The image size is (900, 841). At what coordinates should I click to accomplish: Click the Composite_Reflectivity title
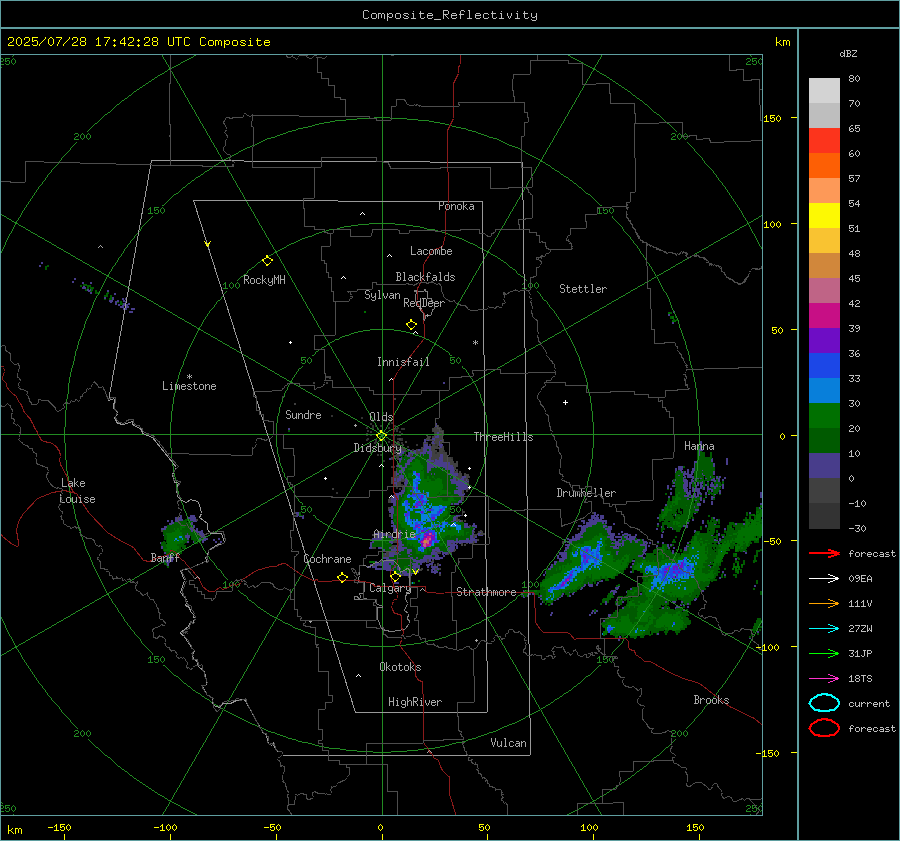(449, 15)
